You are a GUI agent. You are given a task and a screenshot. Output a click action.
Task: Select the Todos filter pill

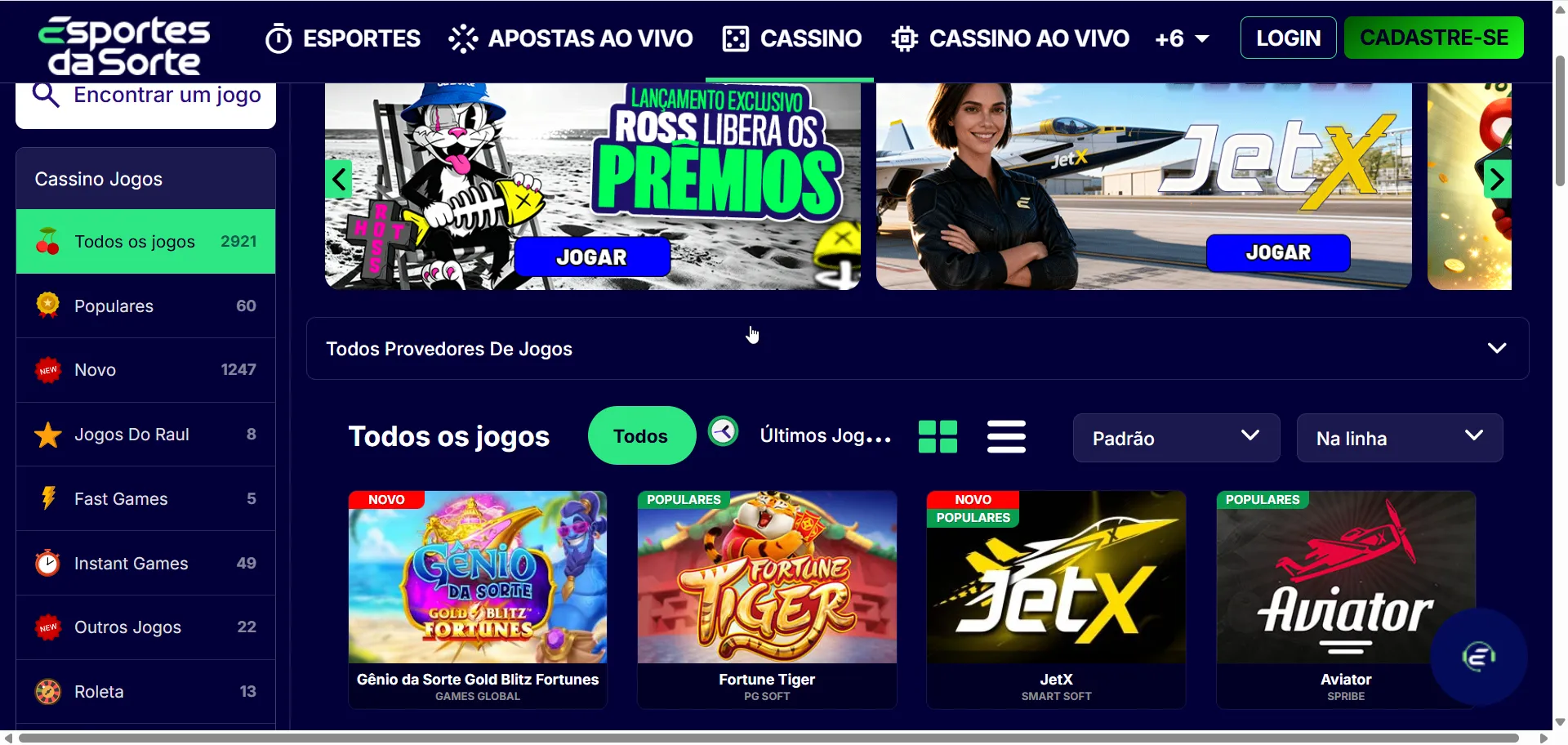641,435
